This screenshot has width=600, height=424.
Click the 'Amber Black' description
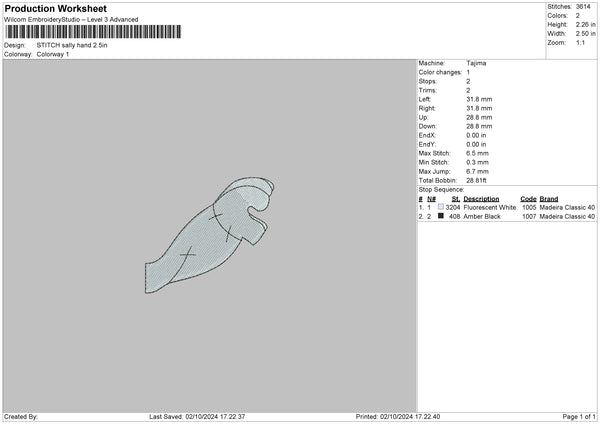point(482,217)
